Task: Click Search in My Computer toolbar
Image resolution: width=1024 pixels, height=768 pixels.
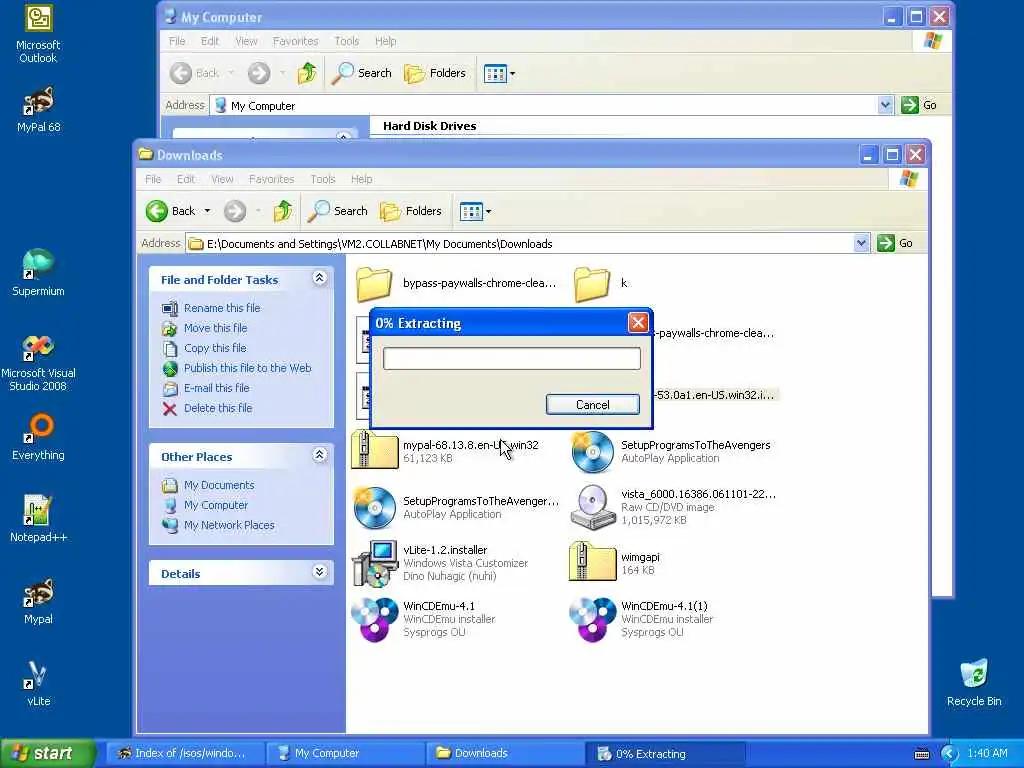Action: pyautogui.click(x=362, y=73)
